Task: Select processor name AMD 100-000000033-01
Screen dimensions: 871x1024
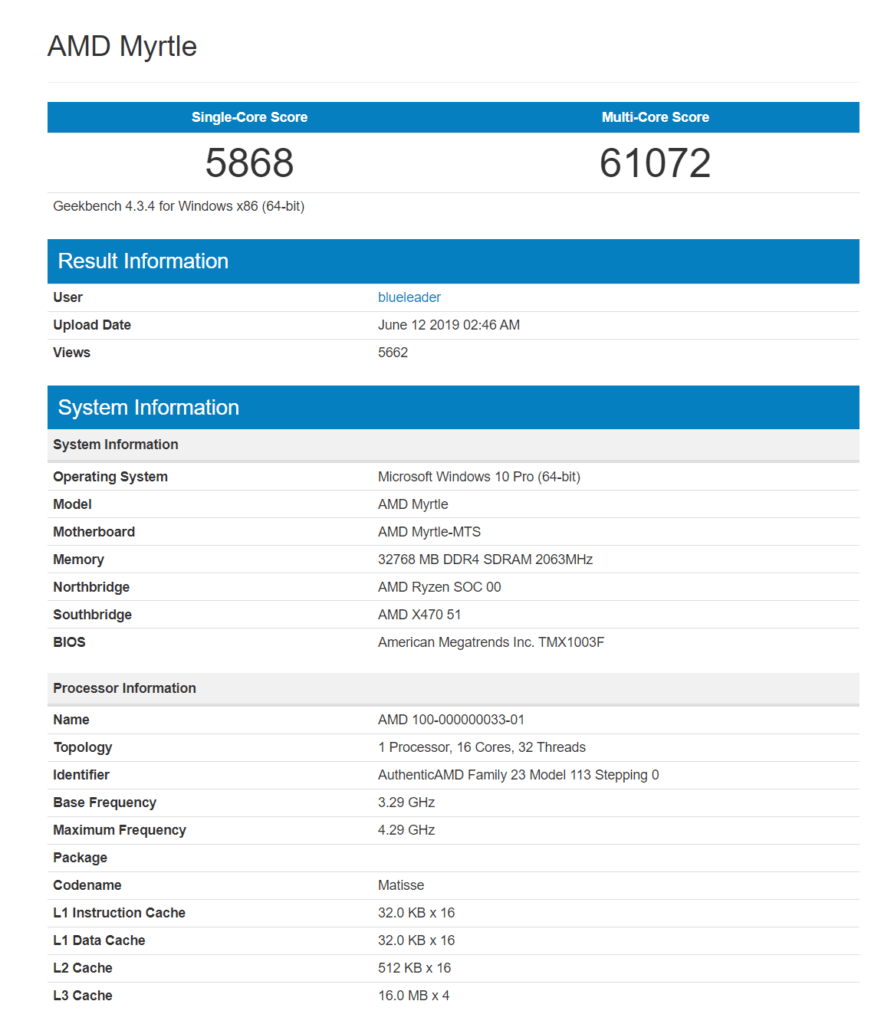Action: 451,720
